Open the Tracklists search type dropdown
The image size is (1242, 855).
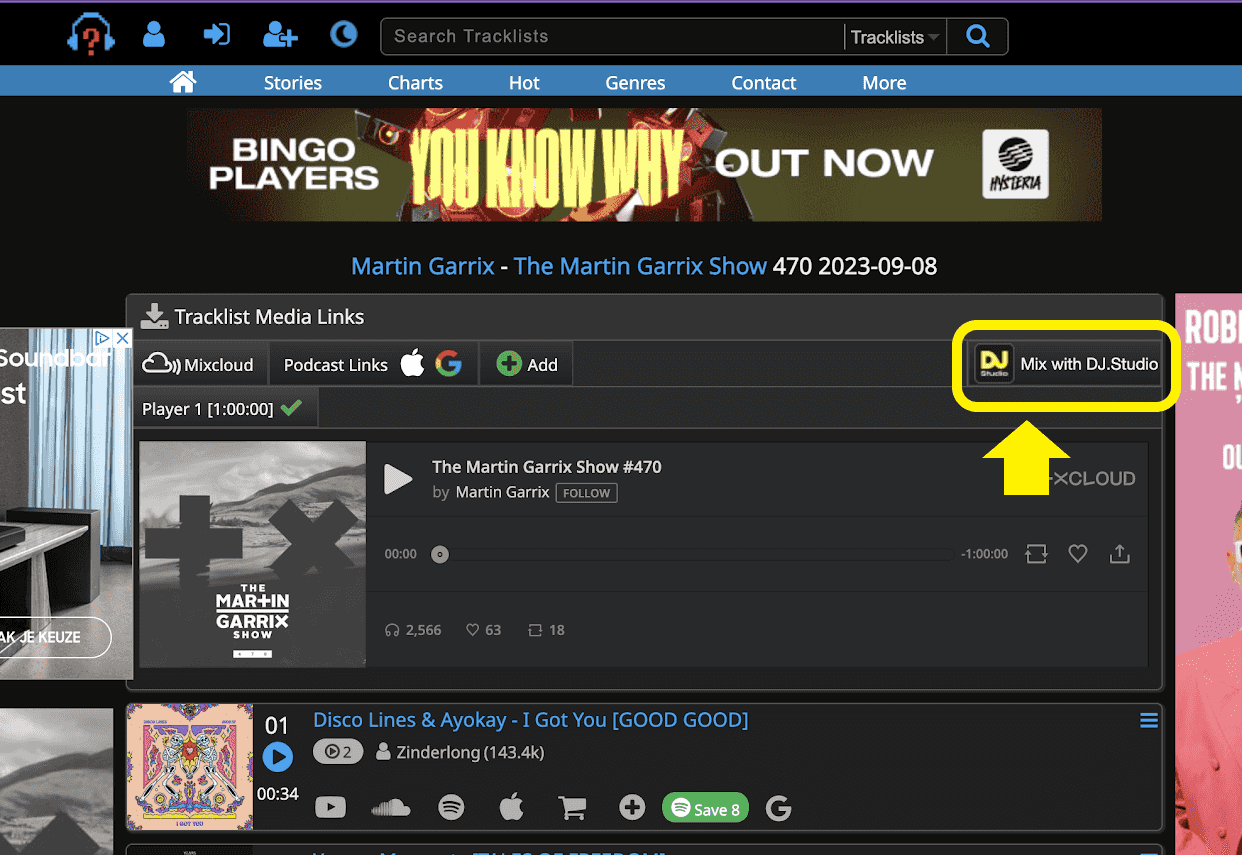click(x=893, y=36)
